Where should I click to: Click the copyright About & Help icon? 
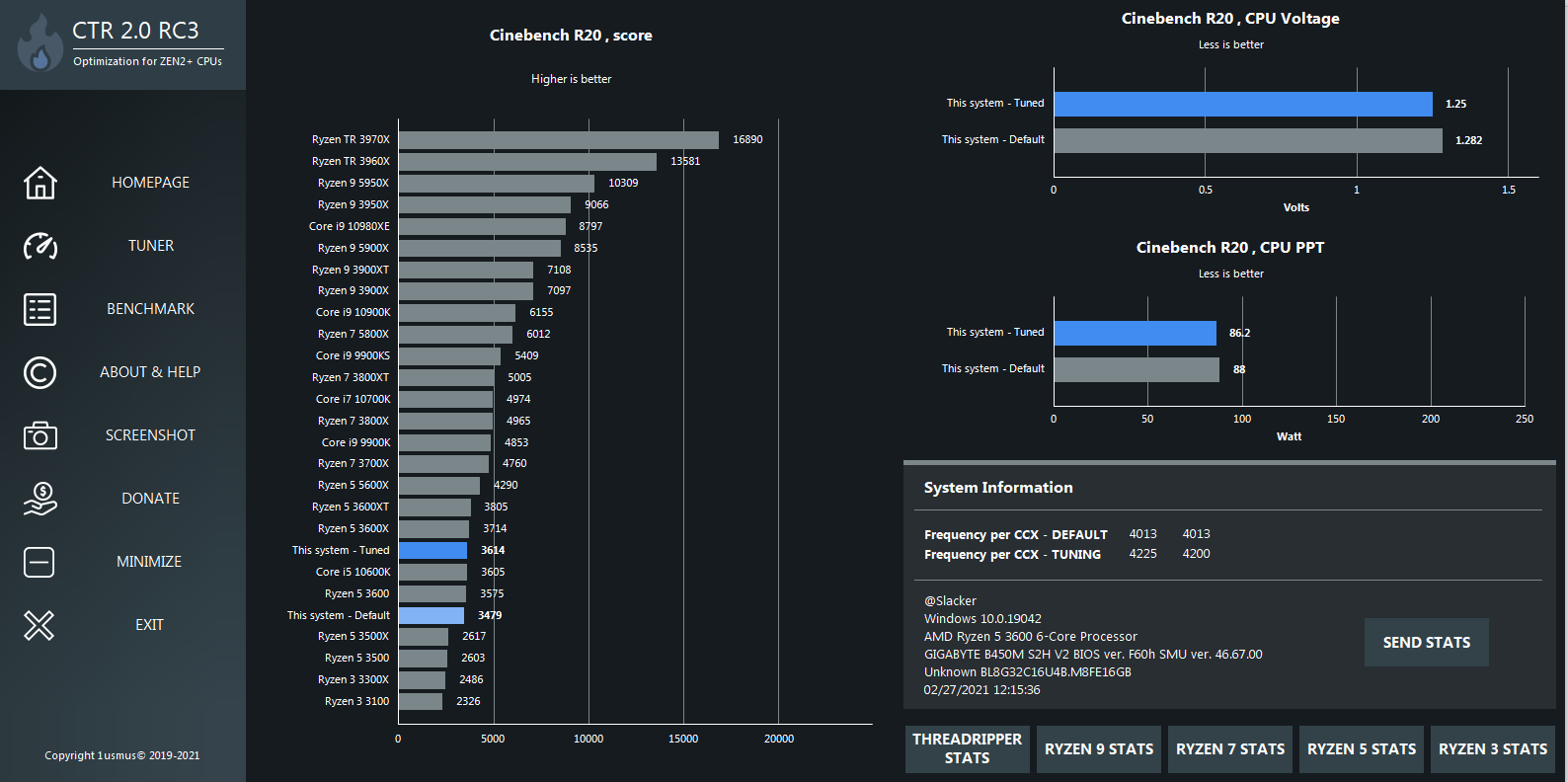[x=39, y=372]
